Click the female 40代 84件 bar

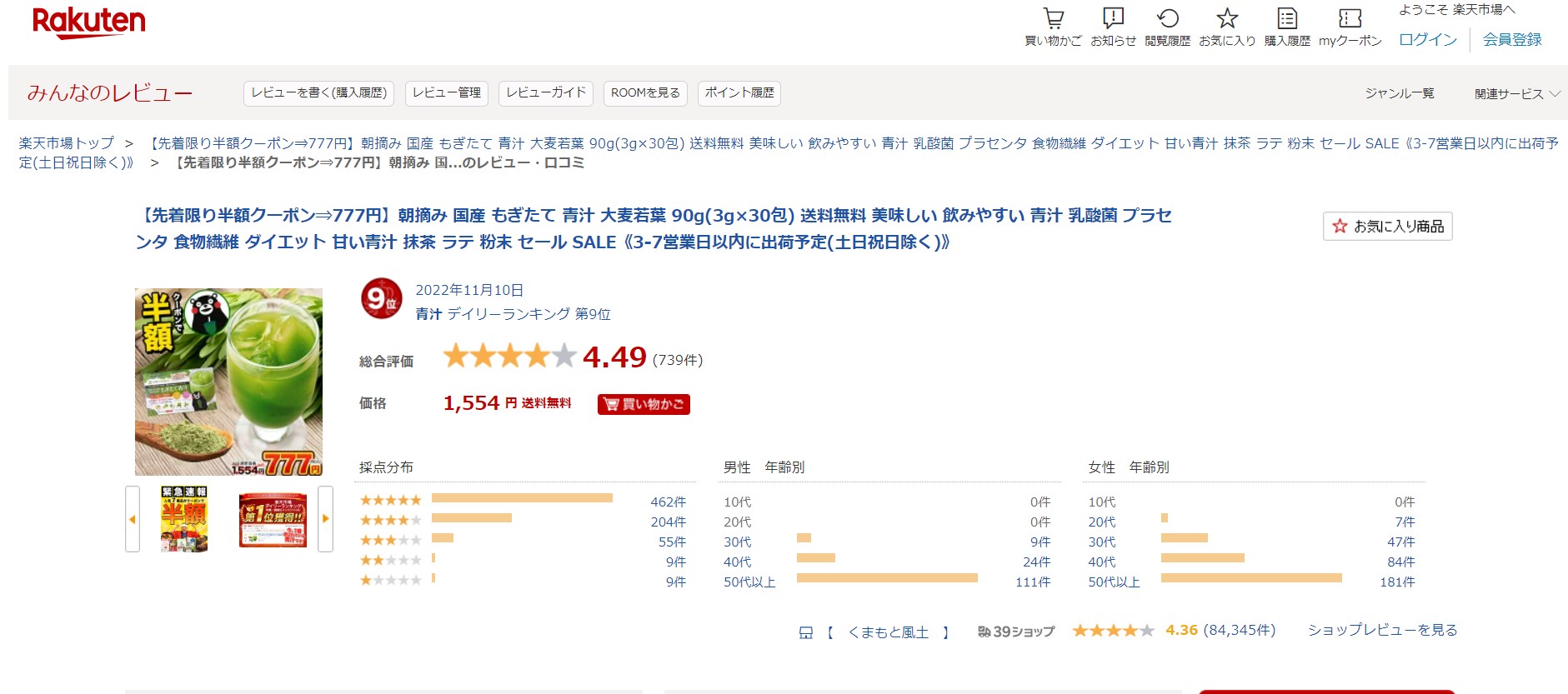[x=1203, y=557]
